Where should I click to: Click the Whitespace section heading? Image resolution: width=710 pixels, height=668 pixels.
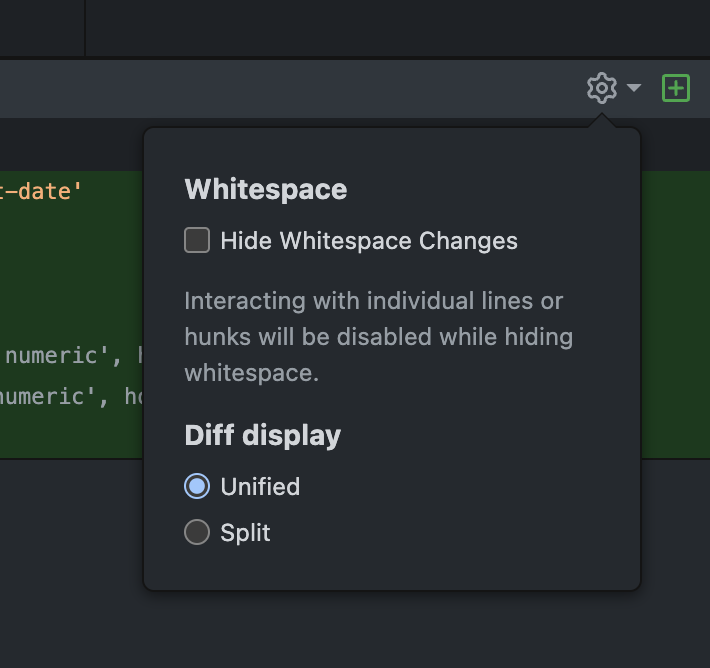click(x=266, y=189)
